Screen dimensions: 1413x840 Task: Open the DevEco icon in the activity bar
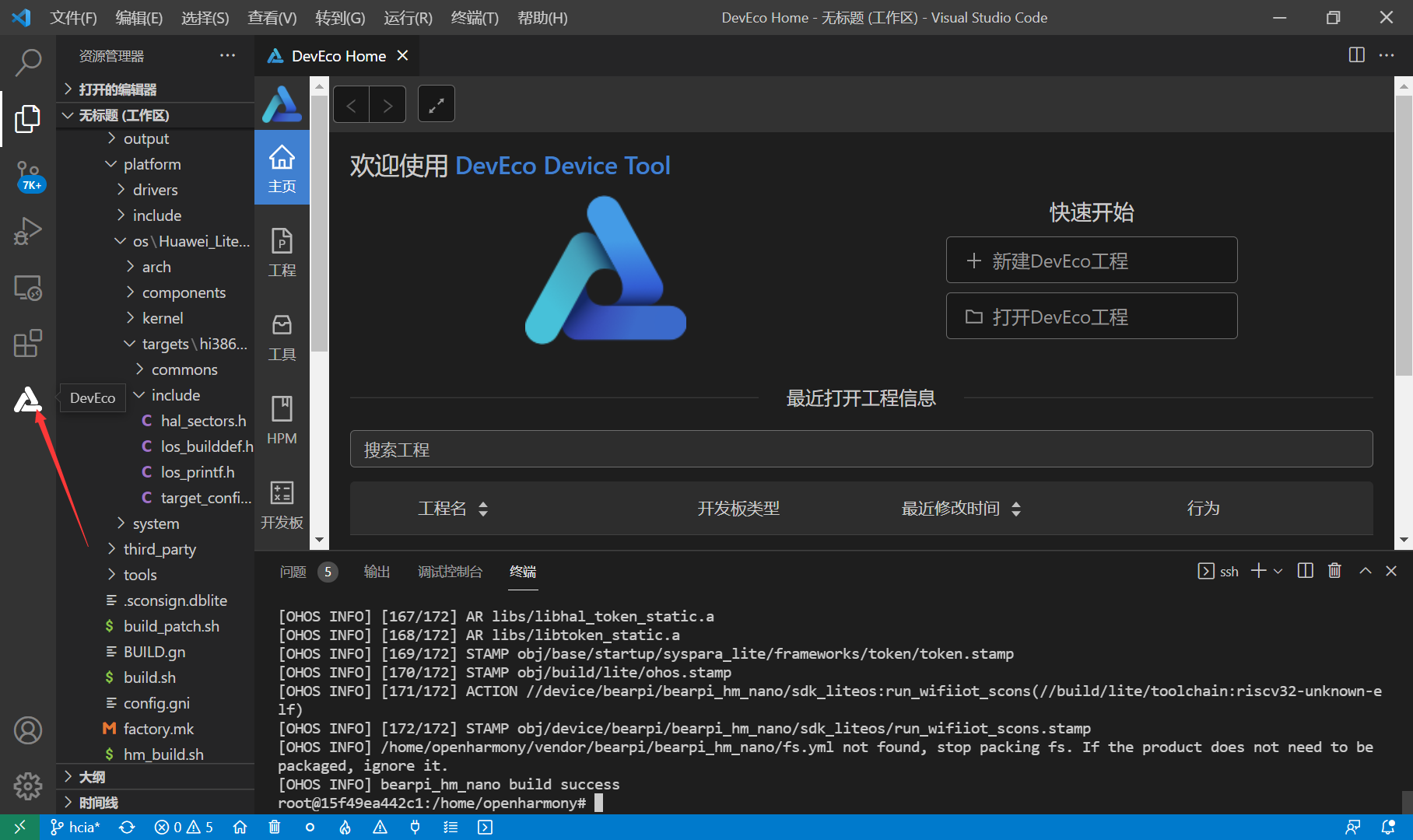click(28, 399)
